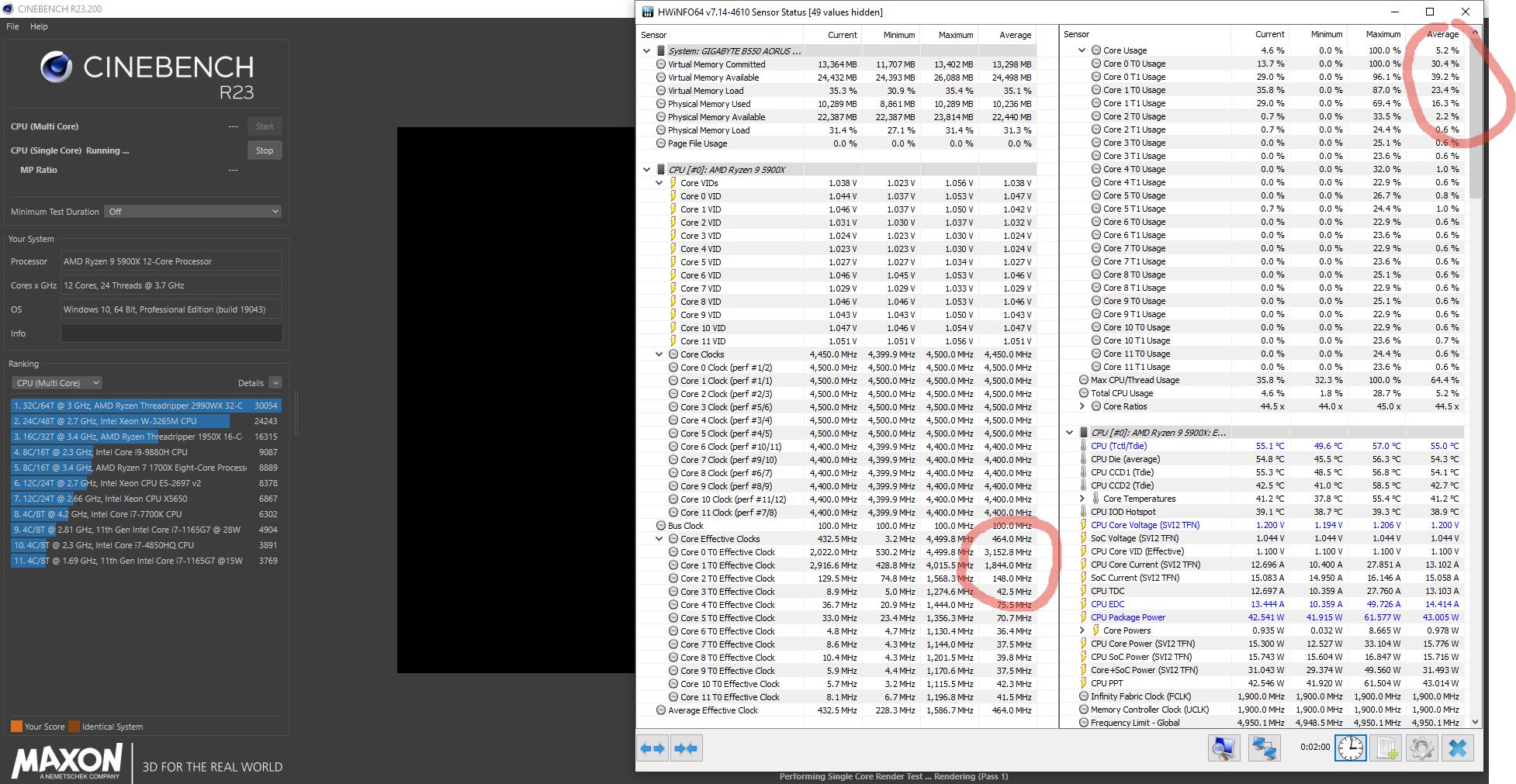
Task: Click the HWiNFO64 title bar app icon
Action: click(648, 12)
